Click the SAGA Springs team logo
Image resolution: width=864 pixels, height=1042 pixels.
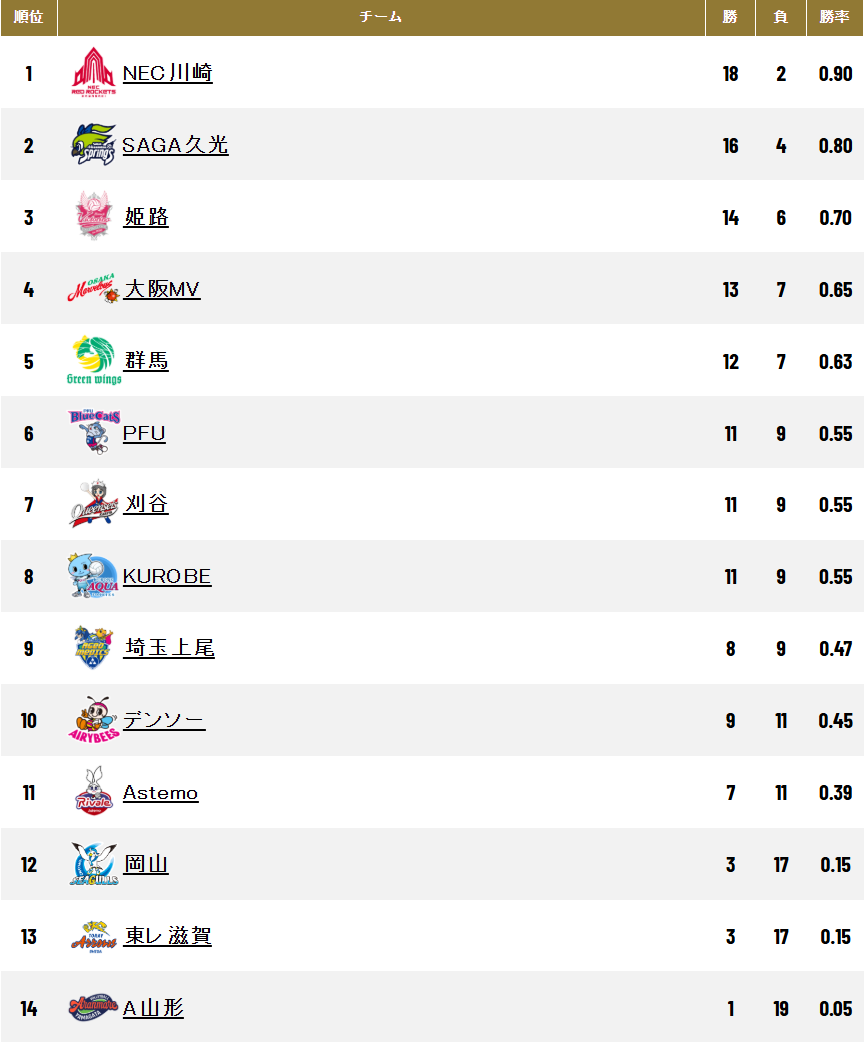tap(94, 144)
